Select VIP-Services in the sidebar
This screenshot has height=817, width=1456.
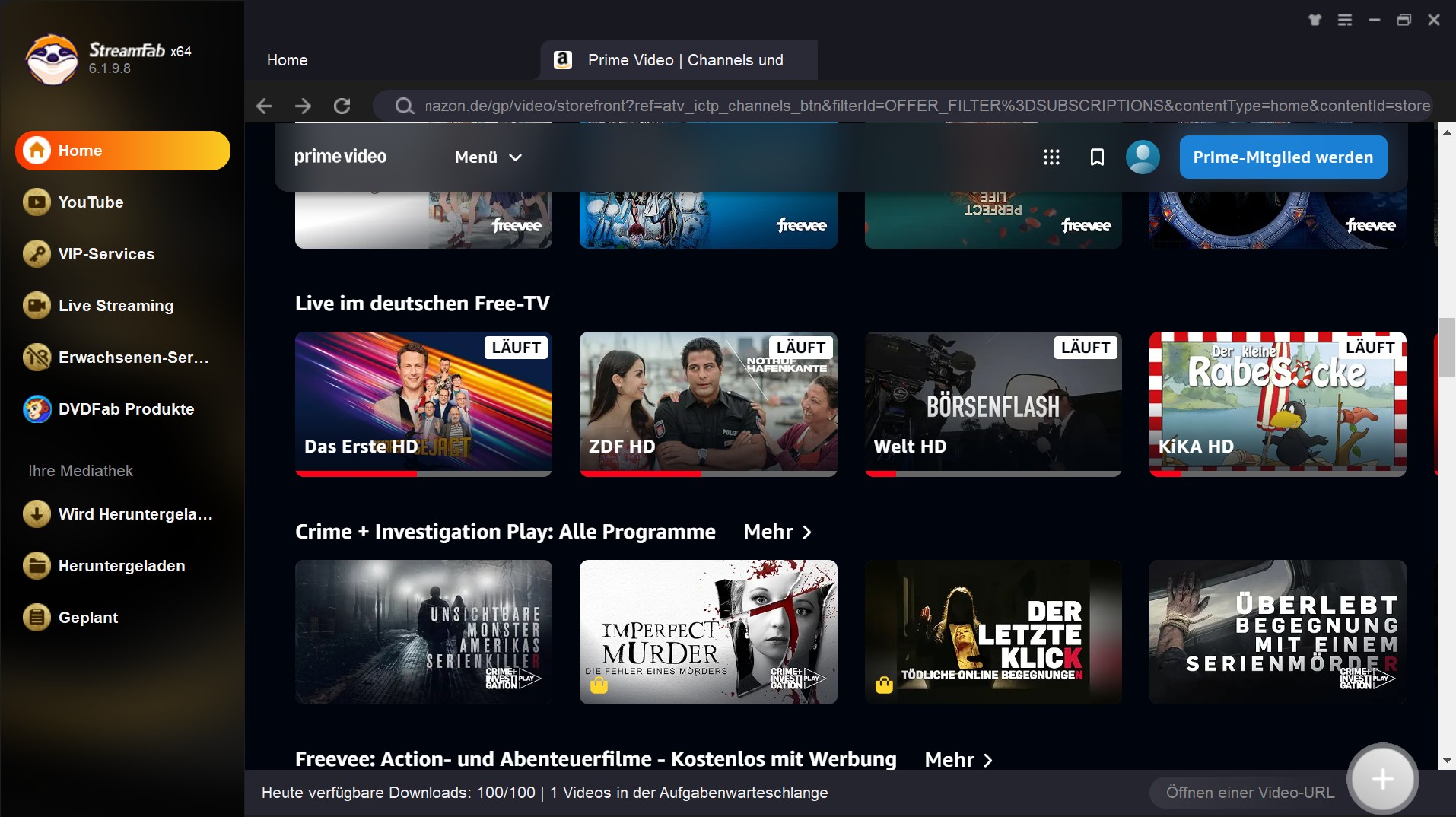122,254
